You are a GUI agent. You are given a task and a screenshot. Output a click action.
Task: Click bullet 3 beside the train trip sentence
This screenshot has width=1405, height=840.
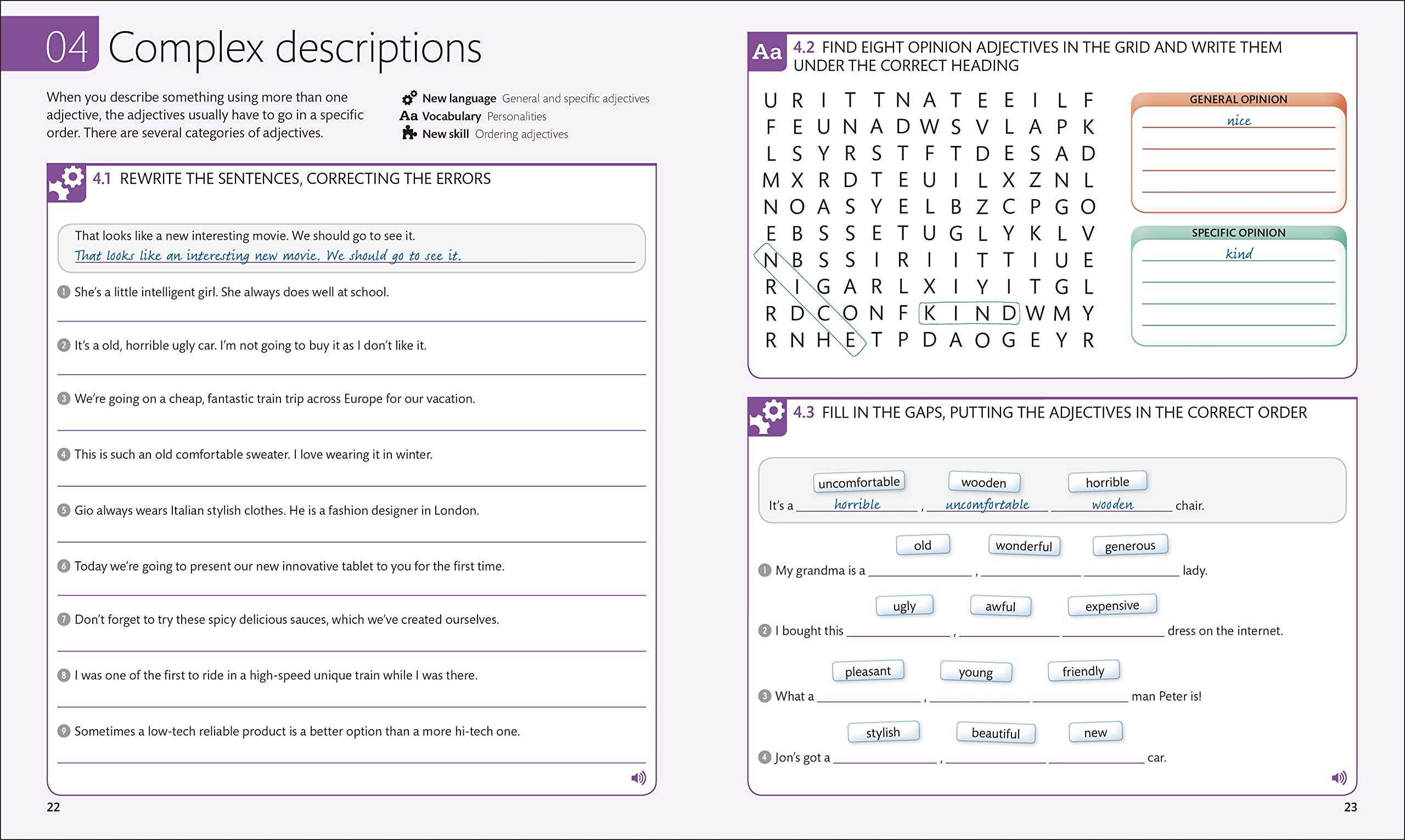(x=64, y=398)
